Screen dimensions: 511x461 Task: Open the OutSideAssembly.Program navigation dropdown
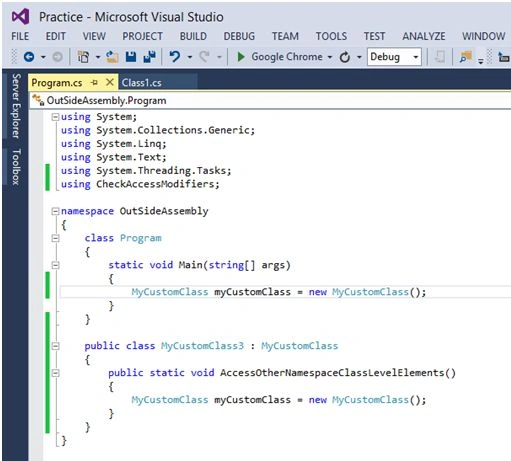pyautogui.click(x=270, y=100)
